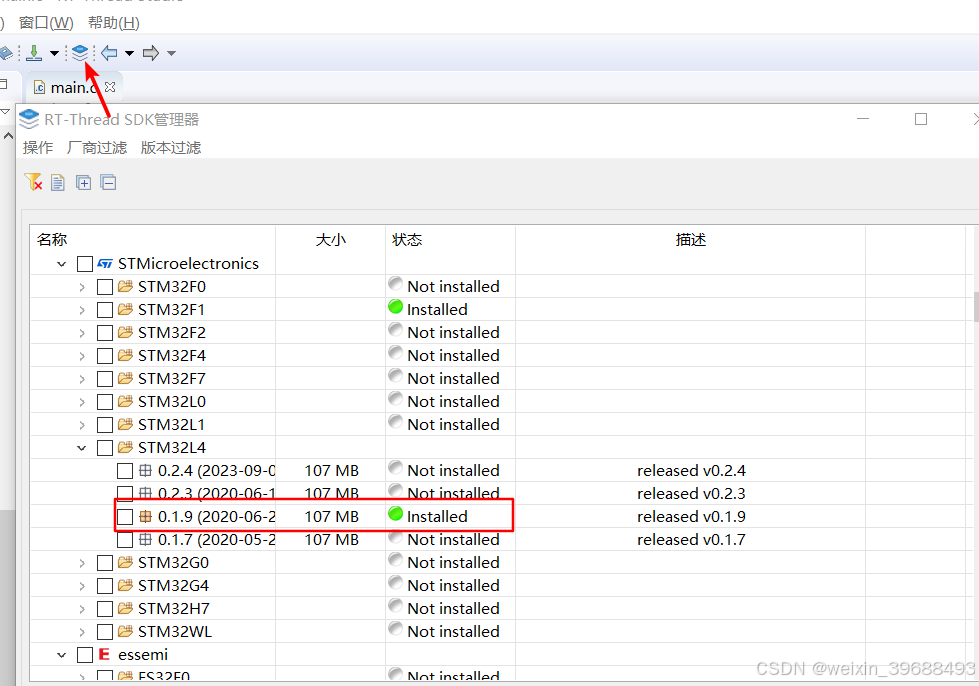Collapse the STM32L4 node

82,448
